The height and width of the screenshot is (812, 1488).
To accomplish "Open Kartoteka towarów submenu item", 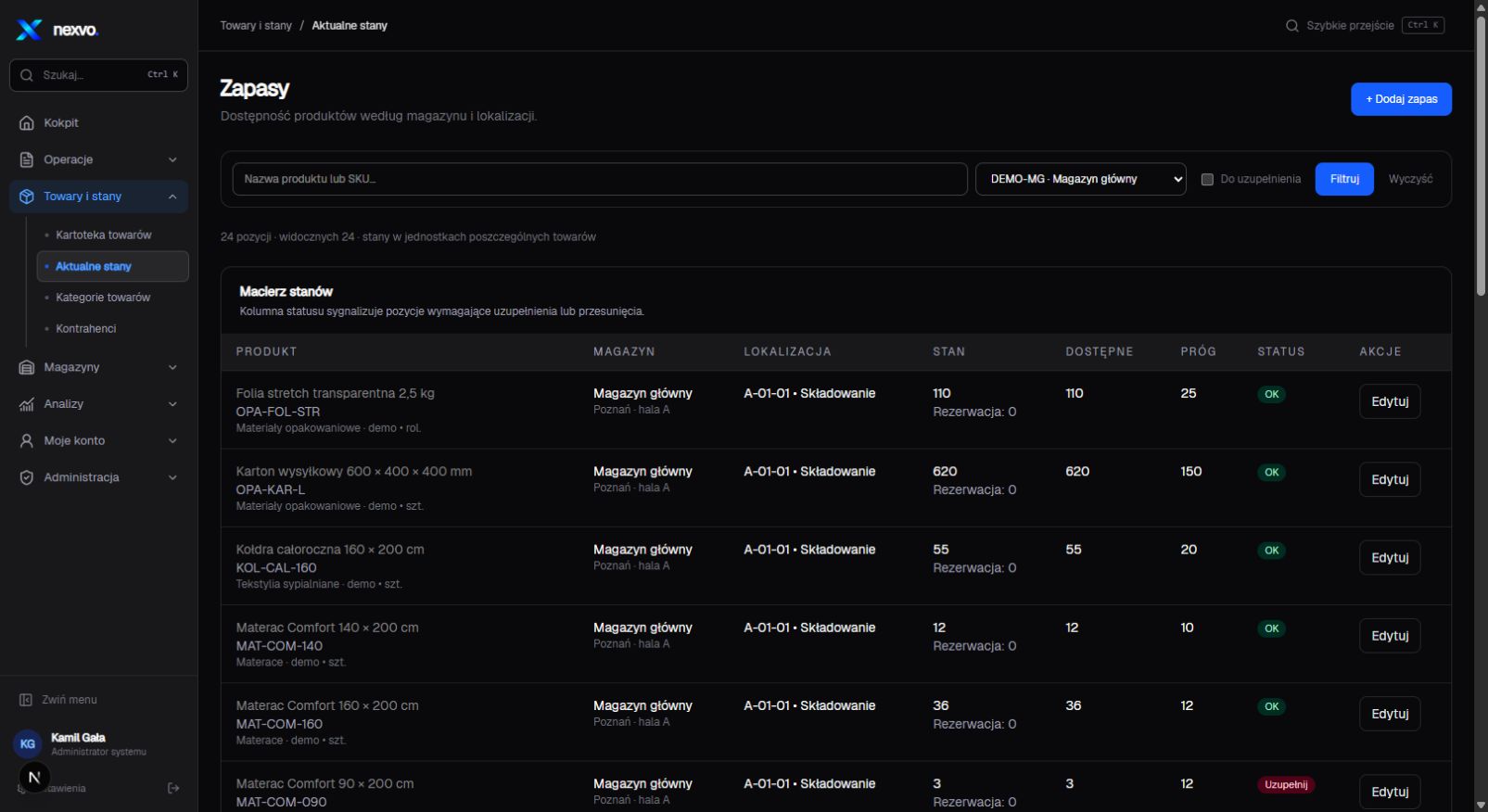I will tap(113, 235).
